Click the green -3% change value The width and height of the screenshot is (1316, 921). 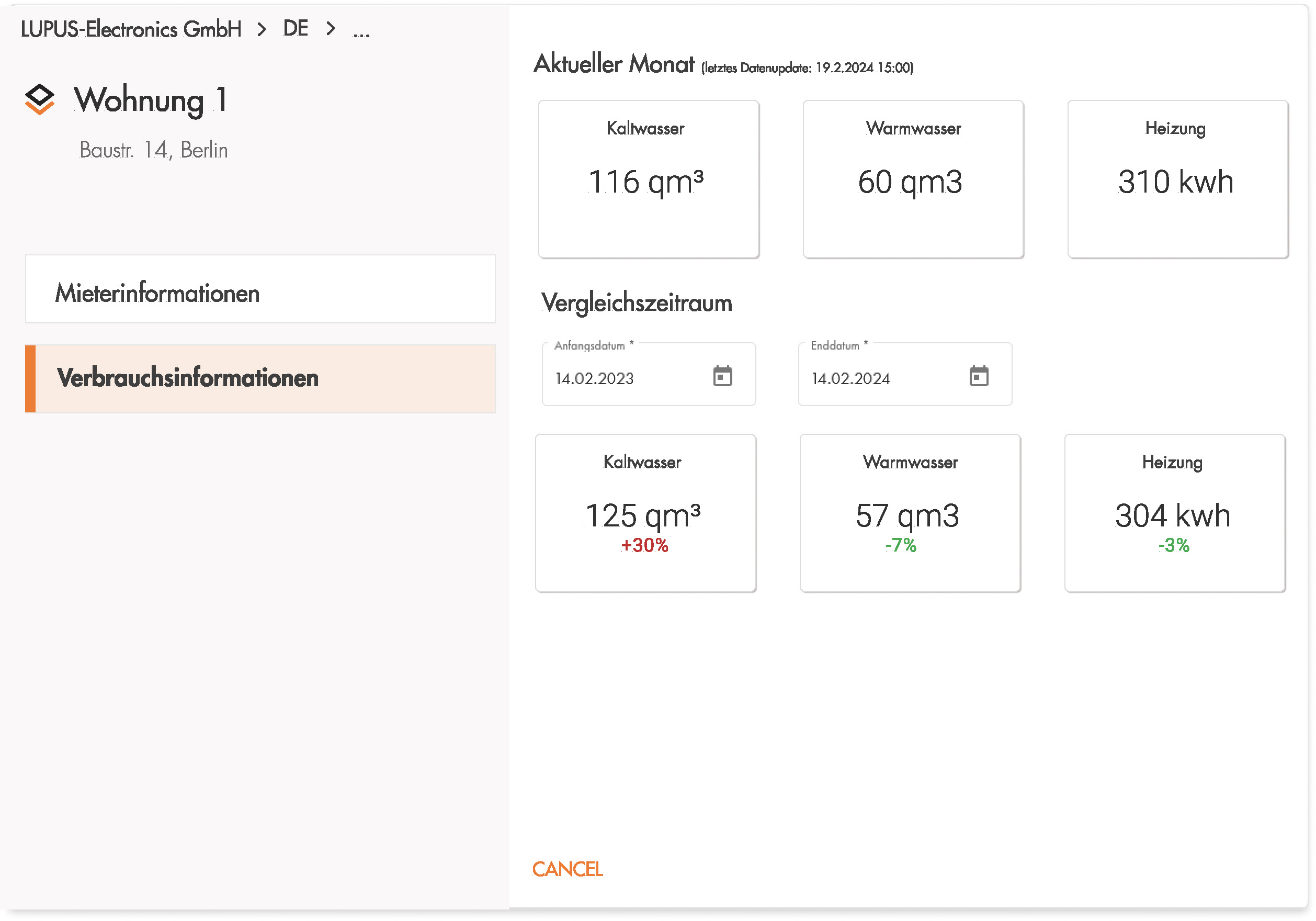tap(1173, 545)
